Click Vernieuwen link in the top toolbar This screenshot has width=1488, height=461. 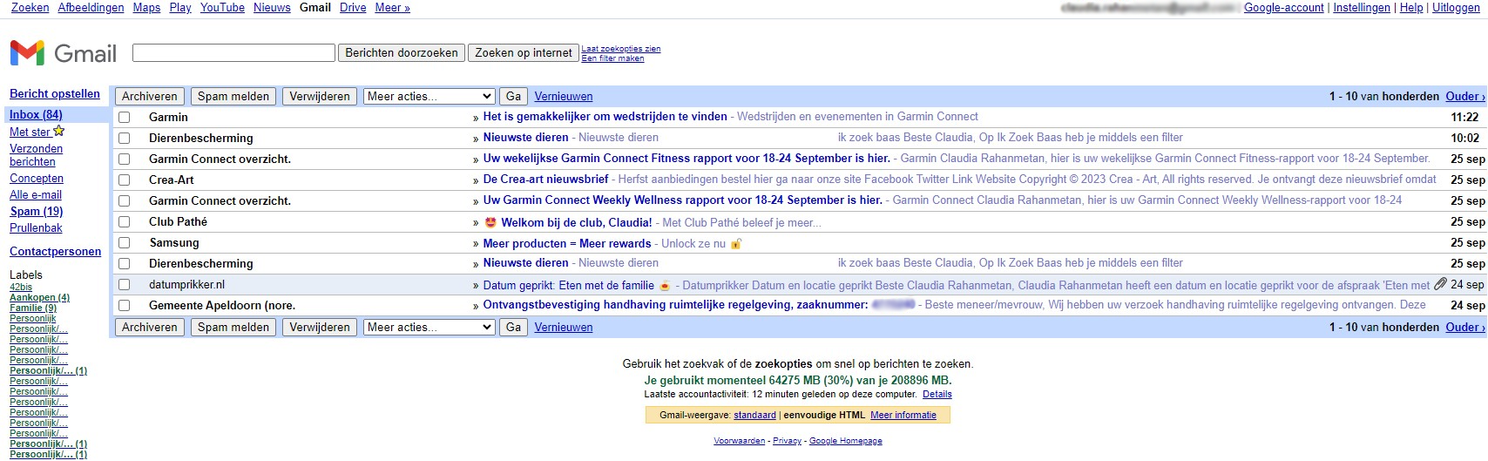pos(564,97)
